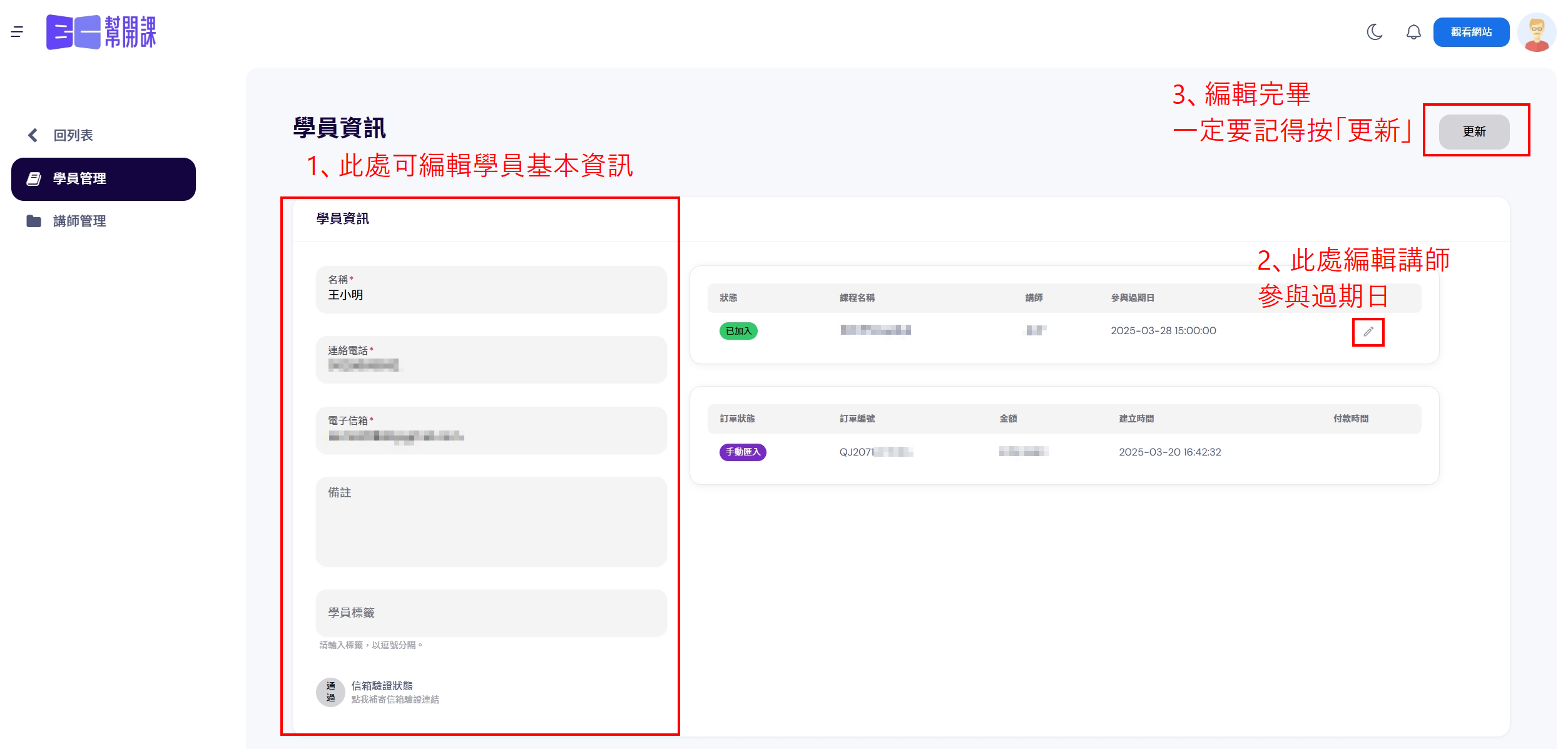Go back via 回列表 arrow
1568x749 pixels.
point(34,135)
